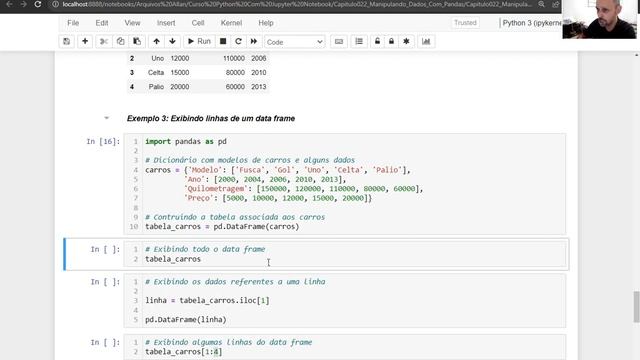
Task: Click the cell with tabela_carros.iloc[1] code
Action: click(345, 301)
